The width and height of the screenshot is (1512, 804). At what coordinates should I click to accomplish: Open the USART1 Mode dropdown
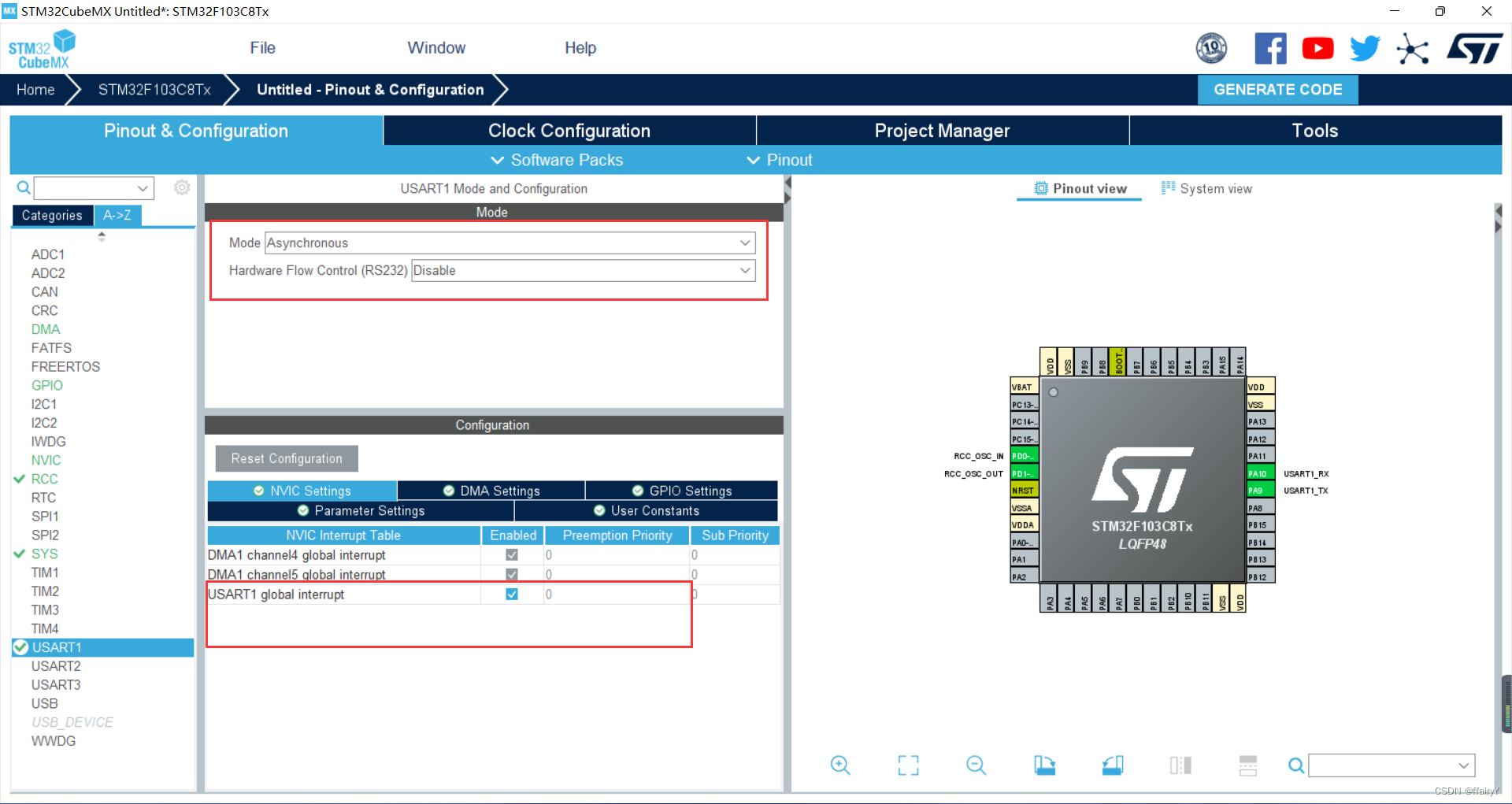(510, 243)
